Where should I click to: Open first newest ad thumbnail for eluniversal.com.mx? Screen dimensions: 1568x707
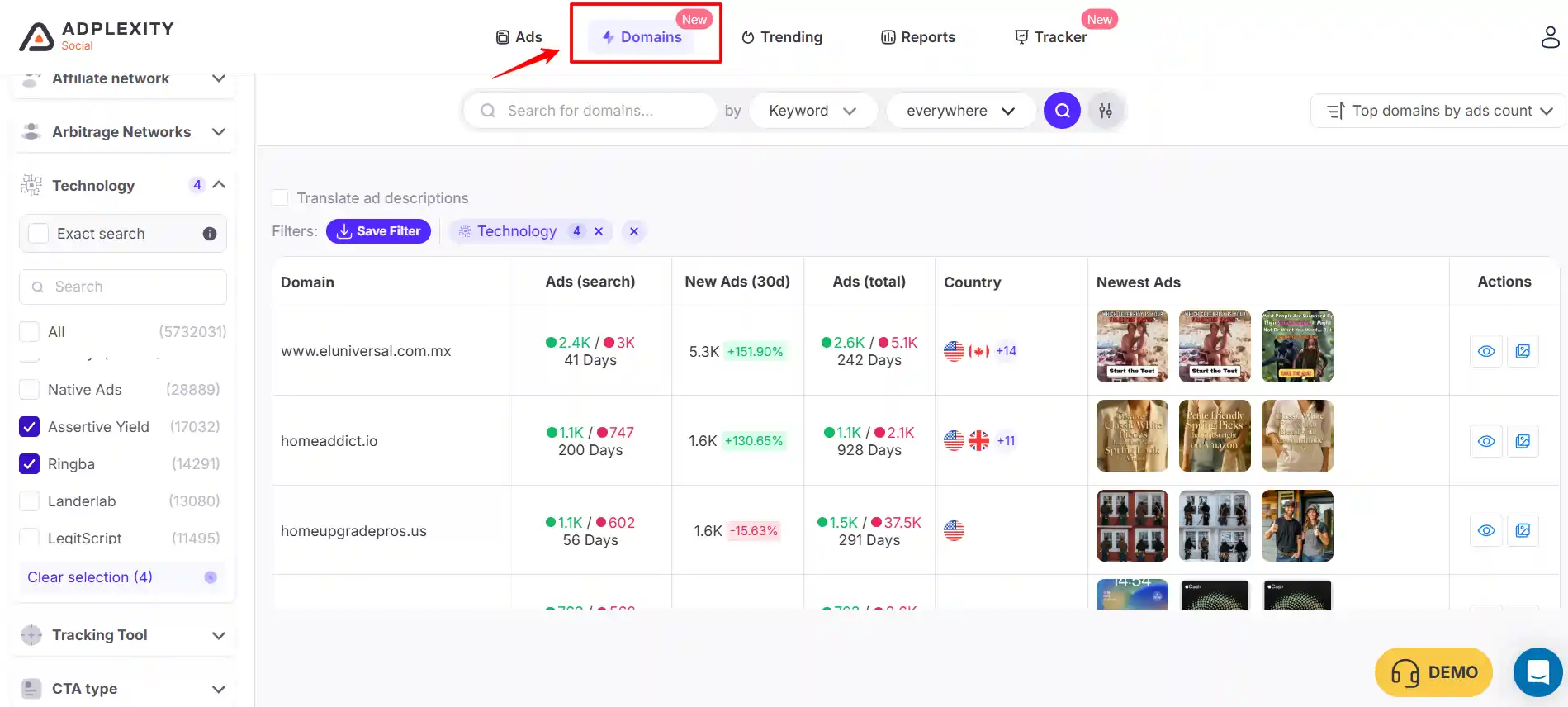tap(1132, 346)
